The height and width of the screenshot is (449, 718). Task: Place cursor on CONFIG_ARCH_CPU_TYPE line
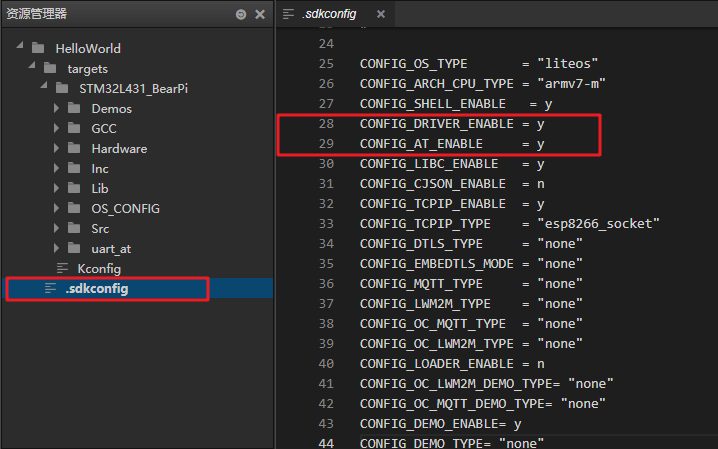click(x=483, y=84)
